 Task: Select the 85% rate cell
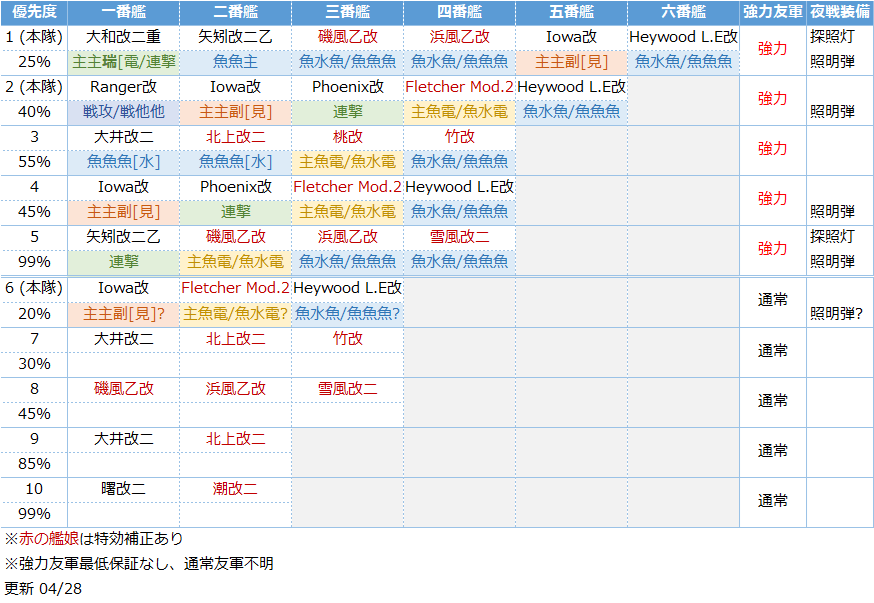click(x=34, y=464)
